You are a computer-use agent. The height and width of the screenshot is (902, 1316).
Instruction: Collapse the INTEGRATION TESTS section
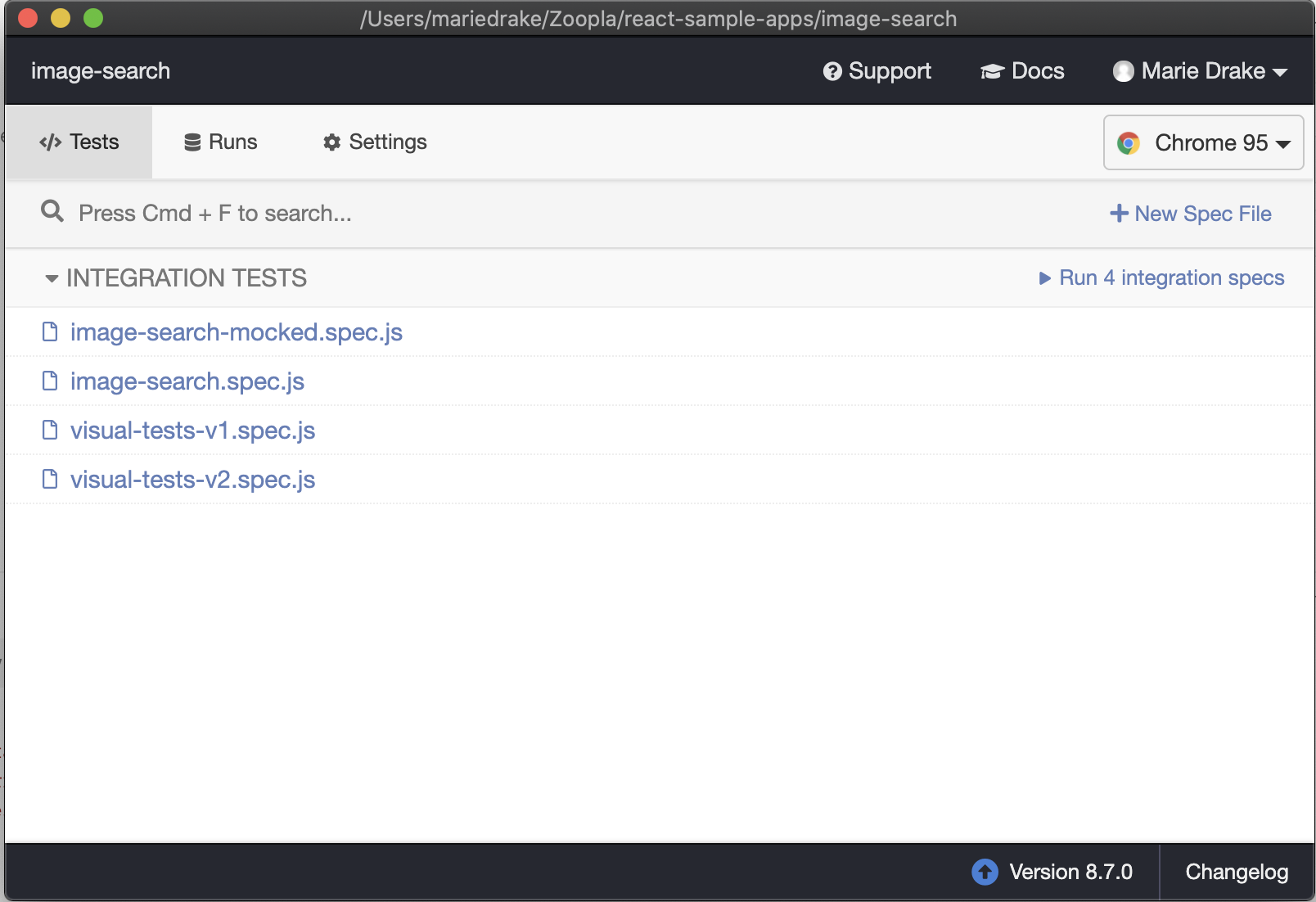pos(176,278)
